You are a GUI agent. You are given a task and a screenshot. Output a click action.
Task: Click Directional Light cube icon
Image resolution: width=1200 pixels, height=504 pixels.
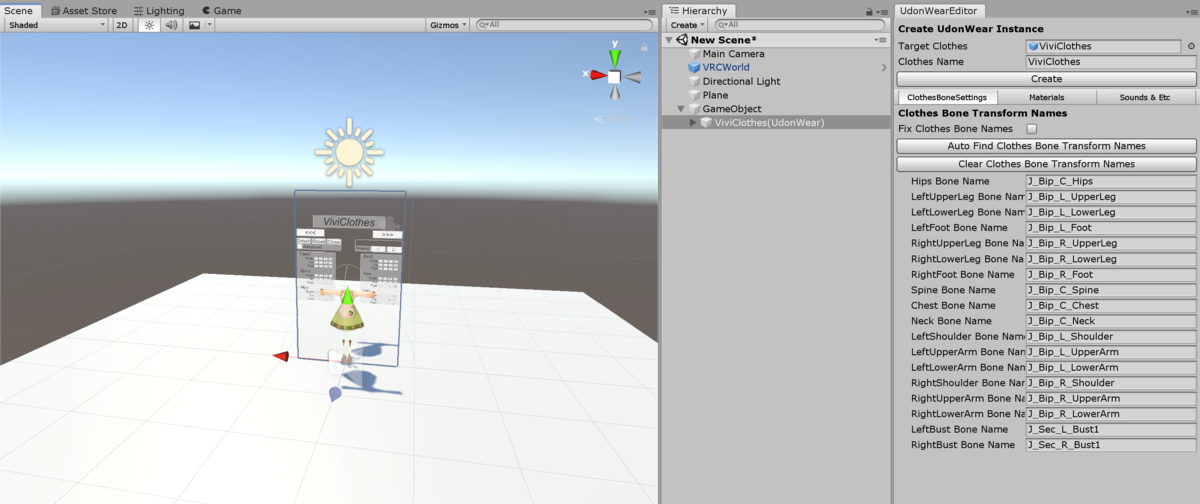[694, 82]
